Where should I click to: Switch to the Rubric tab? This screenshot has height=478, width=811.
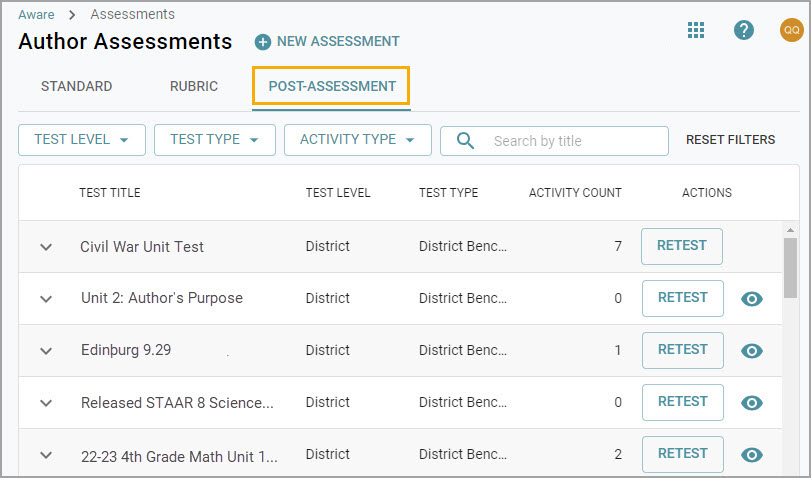(x=194, y=86)
